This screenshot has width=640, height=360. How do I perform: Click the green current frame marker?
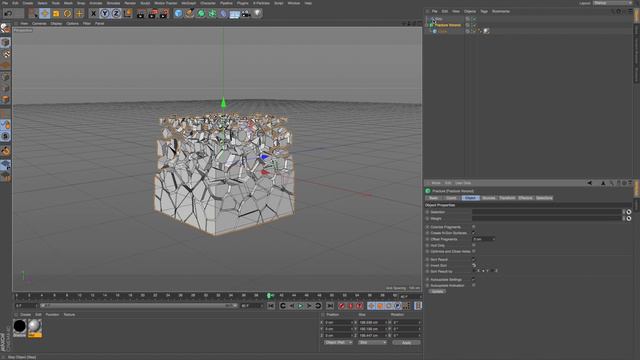click(269, 295)
